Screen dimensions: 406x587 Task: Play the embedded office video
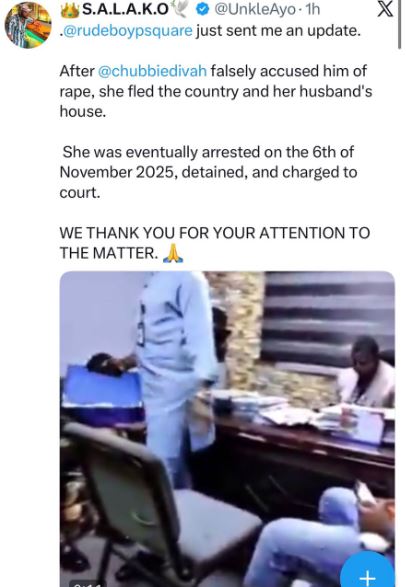[227, 429]
